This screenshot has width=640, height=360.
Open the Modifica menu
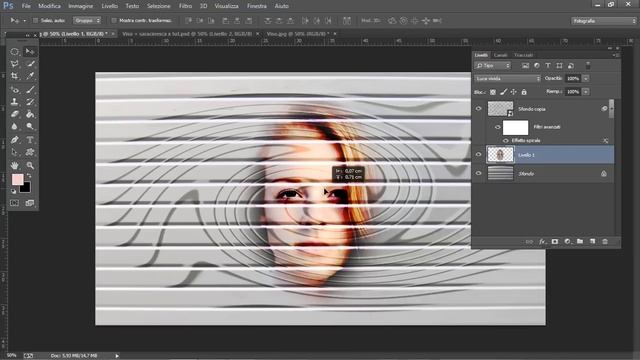49,6
